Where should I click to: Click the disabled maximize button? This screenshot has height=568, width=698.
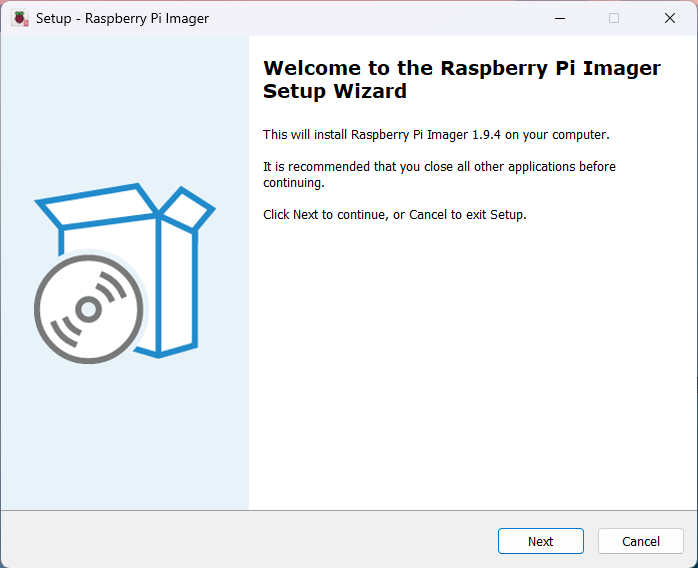[614, 18]
